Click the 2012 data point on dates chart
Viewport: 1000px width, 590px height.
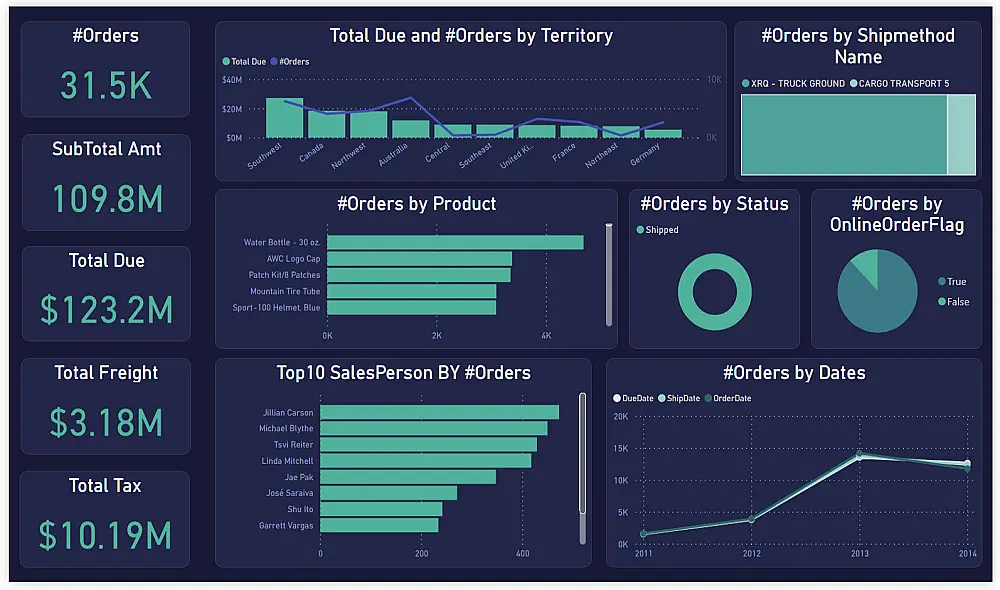(x=752, y=520)
